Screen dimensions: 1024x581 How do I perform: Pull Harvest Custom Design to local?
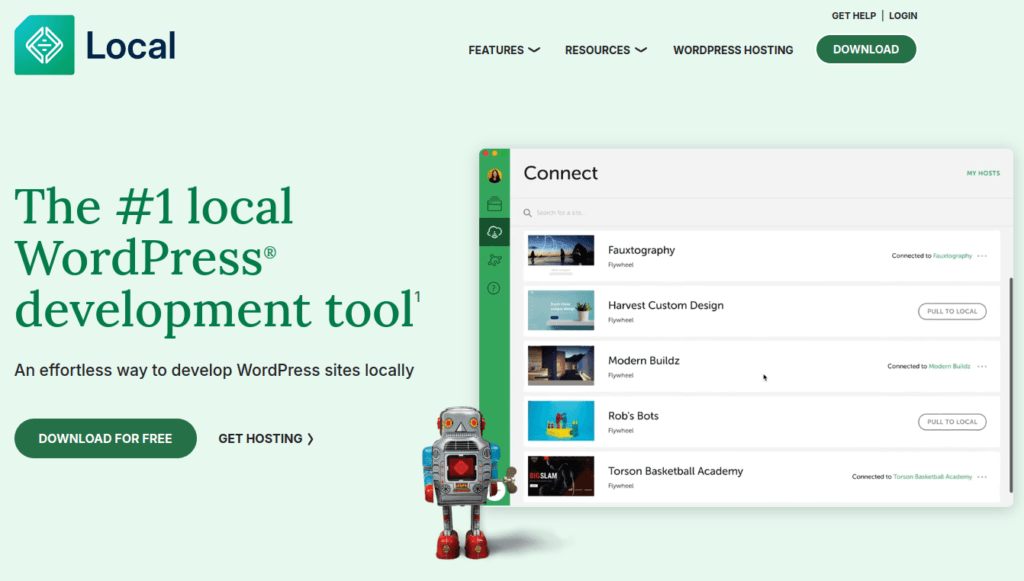click(952, 311)
